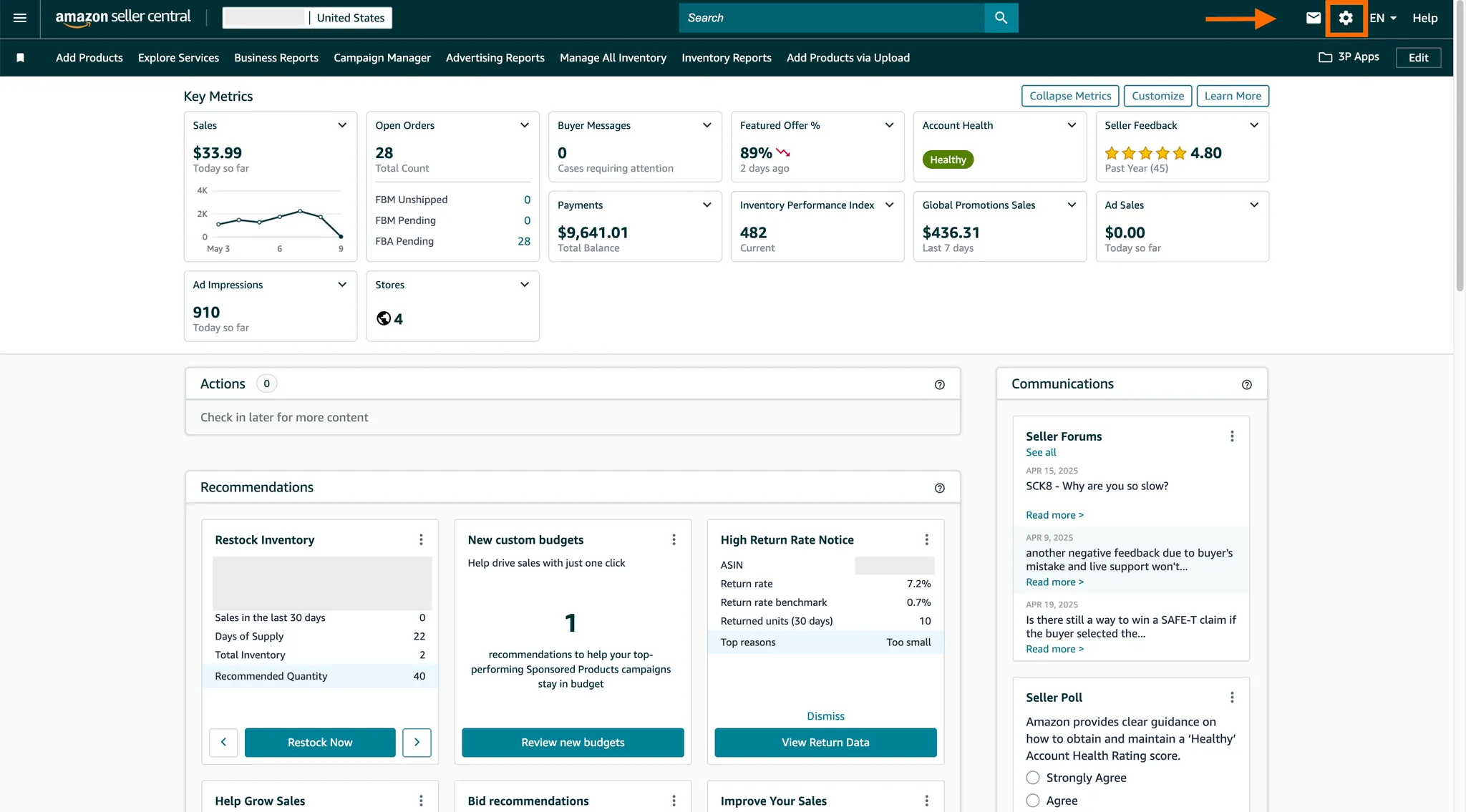
Task: Expand the Open Orders metric dropdown
Action: tap(525, 125)
